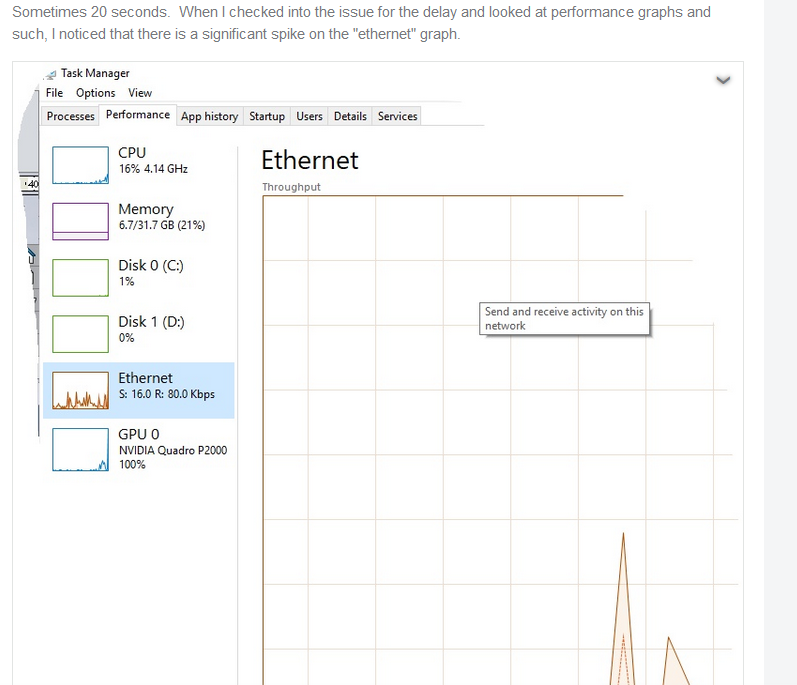
Task: Switch to the Startup tab
Action: click(267, 116)
